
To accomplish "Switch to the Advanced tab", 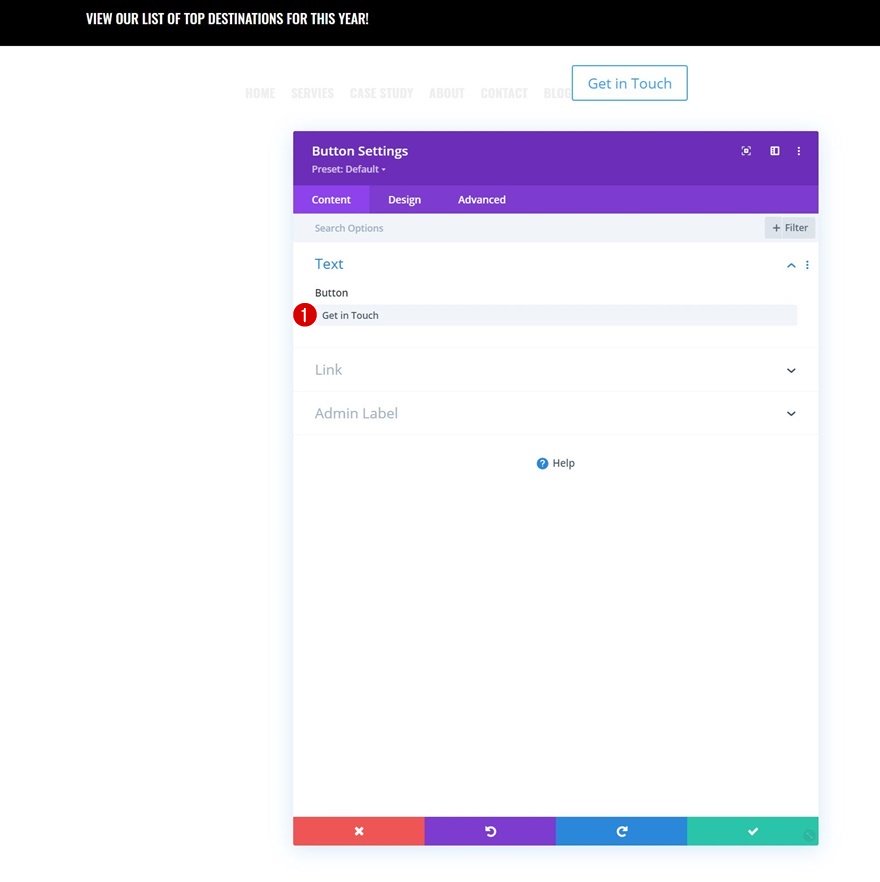I will 482,200.
